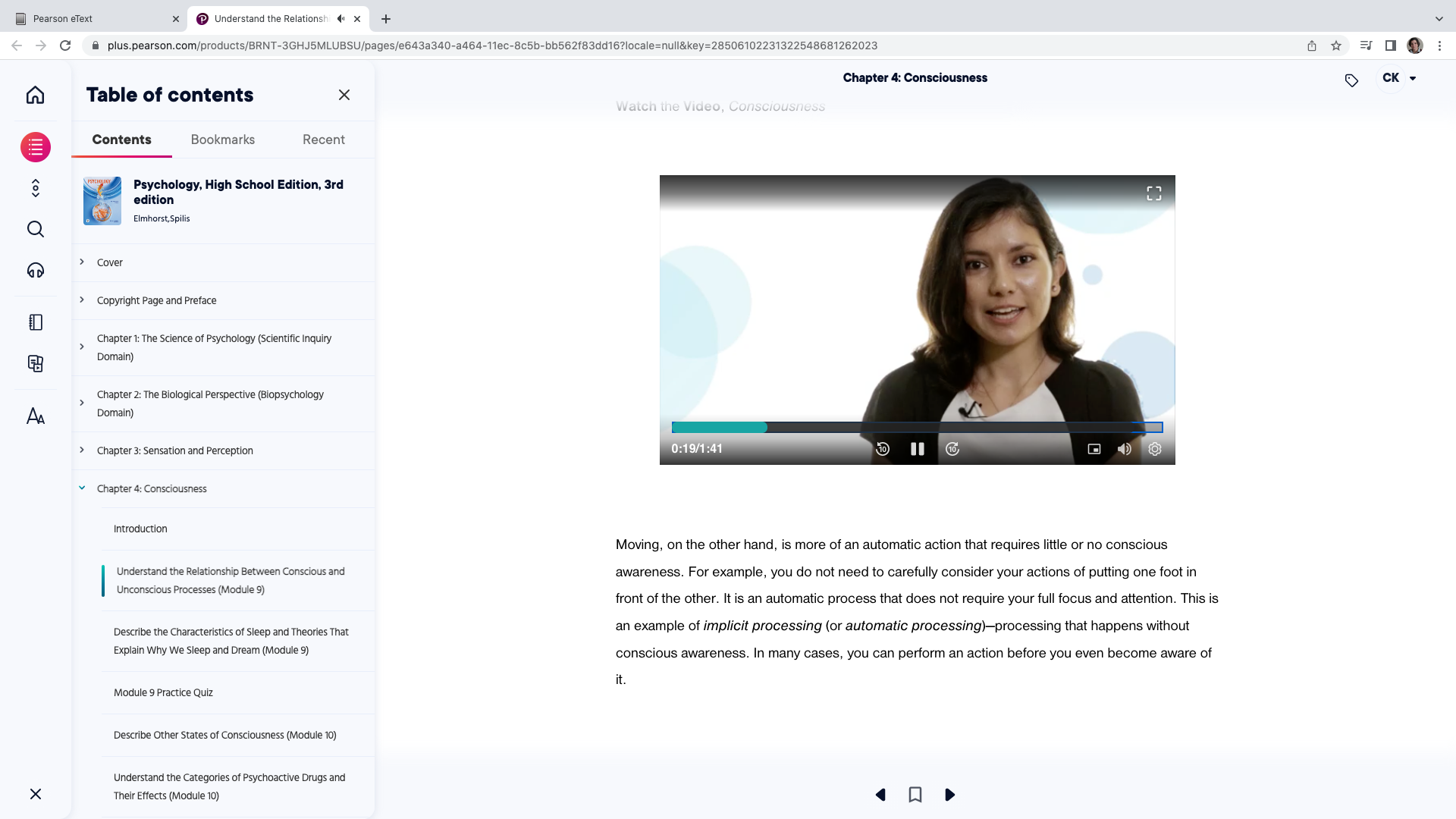Skip video forward 10 seconds
Screen dimensions: 1456x819
point(952,449)
